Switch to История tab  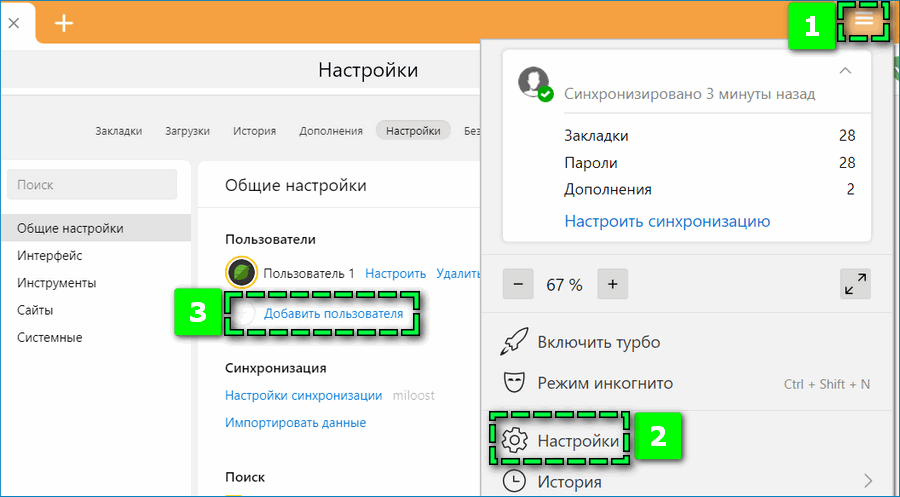pyautogui.click(x=254, y=131)
